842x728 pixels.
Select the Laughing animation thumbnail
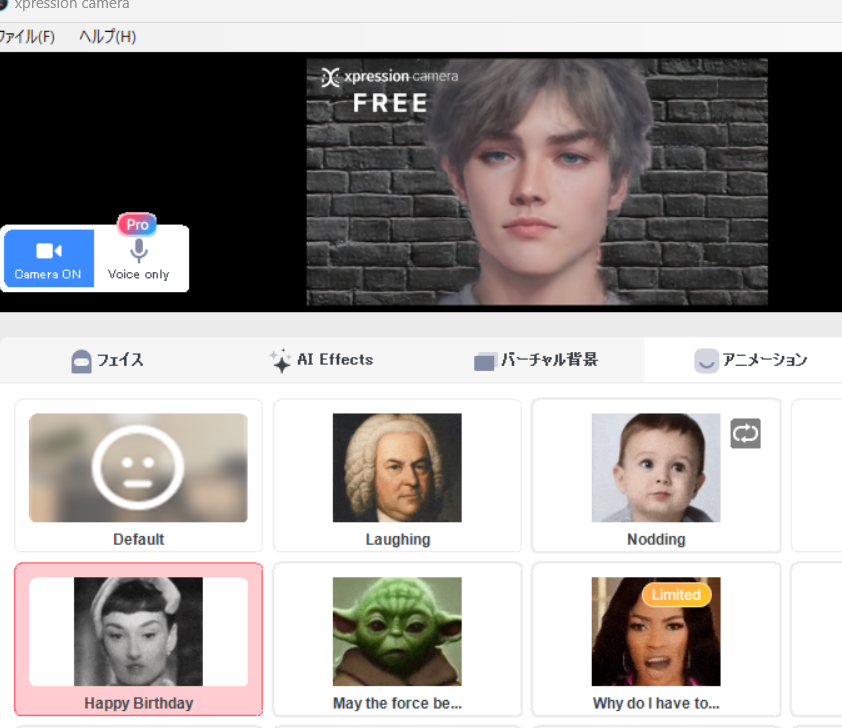tap(397, 468)
